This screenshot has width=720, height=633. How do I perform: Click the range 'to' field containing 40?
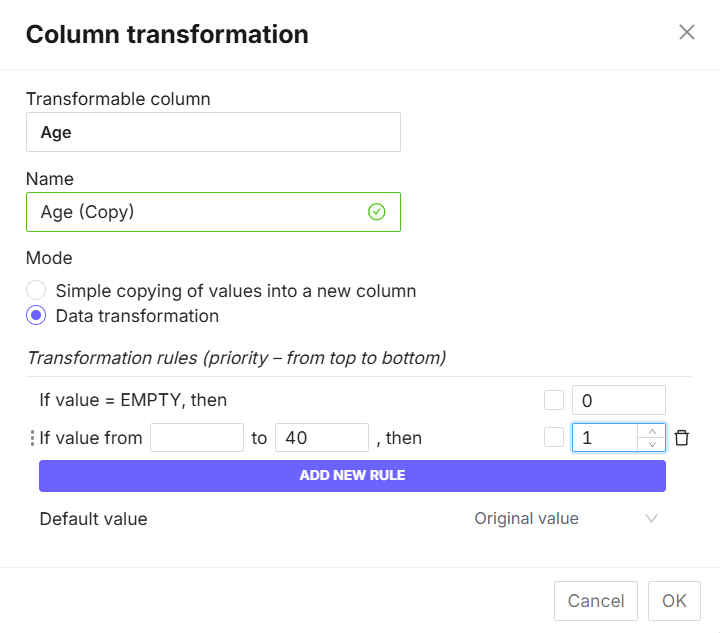322,438
